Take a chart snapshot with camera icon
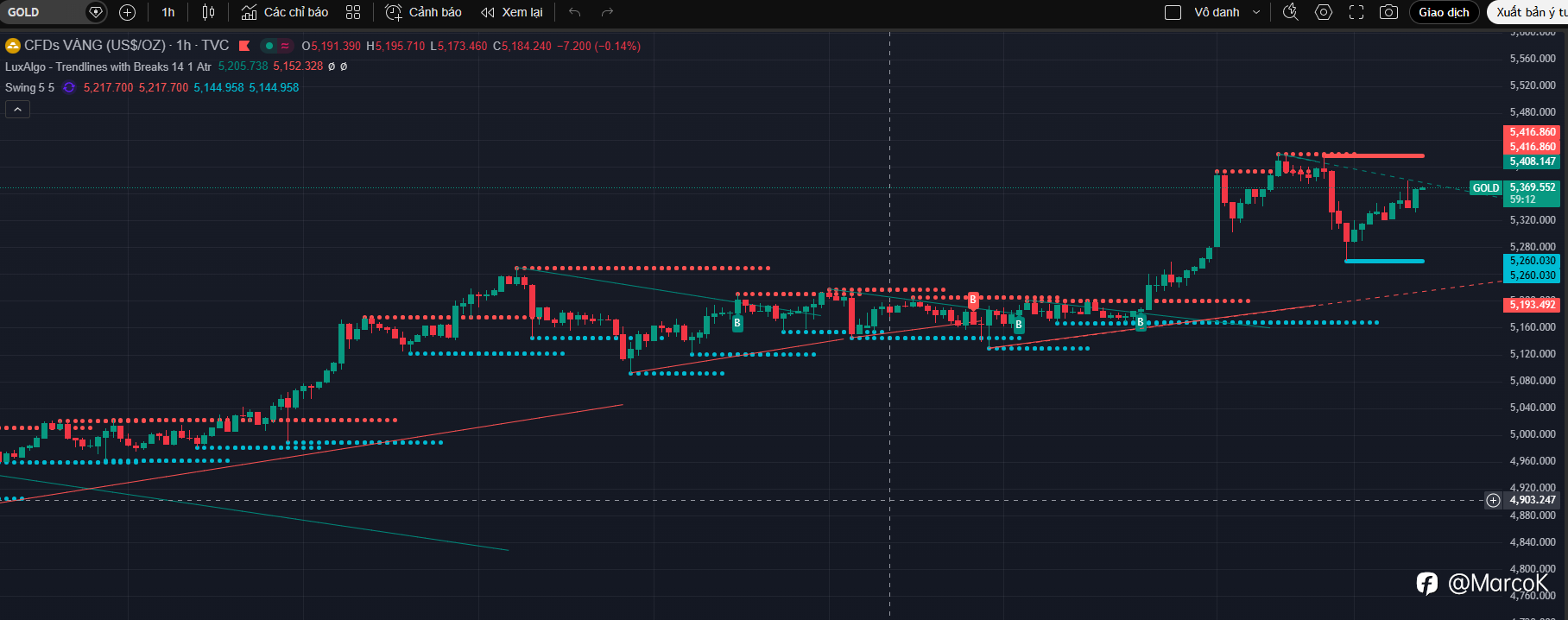 click(1388, 12)
